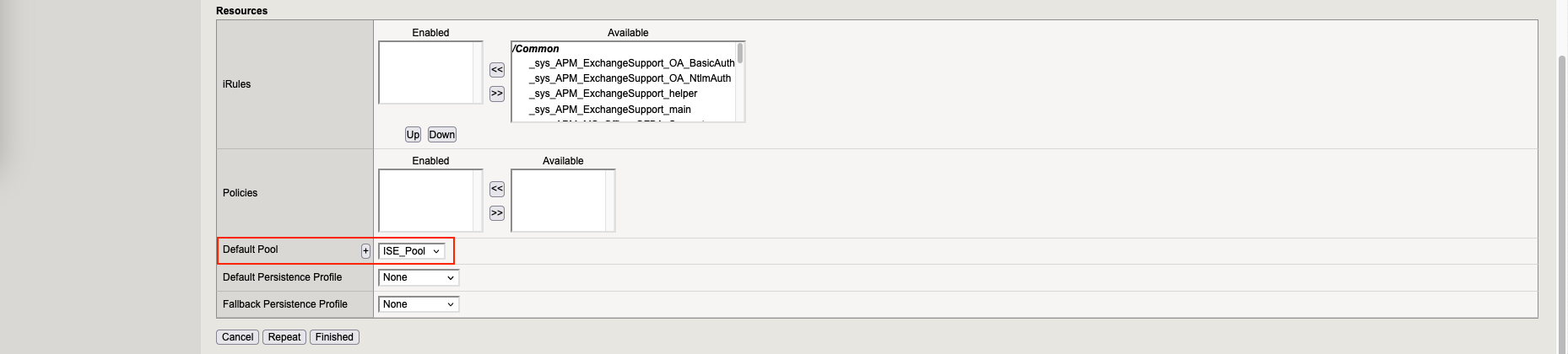
Task: Open the Default Pool ISE_Pool dropdown
Action: [x=412, y=251]
